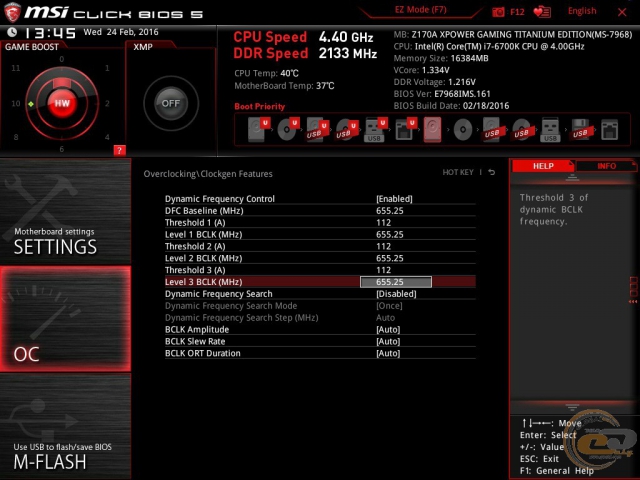
Task: Switch to EZ Mode (F7)
Action: pos(420,10)
